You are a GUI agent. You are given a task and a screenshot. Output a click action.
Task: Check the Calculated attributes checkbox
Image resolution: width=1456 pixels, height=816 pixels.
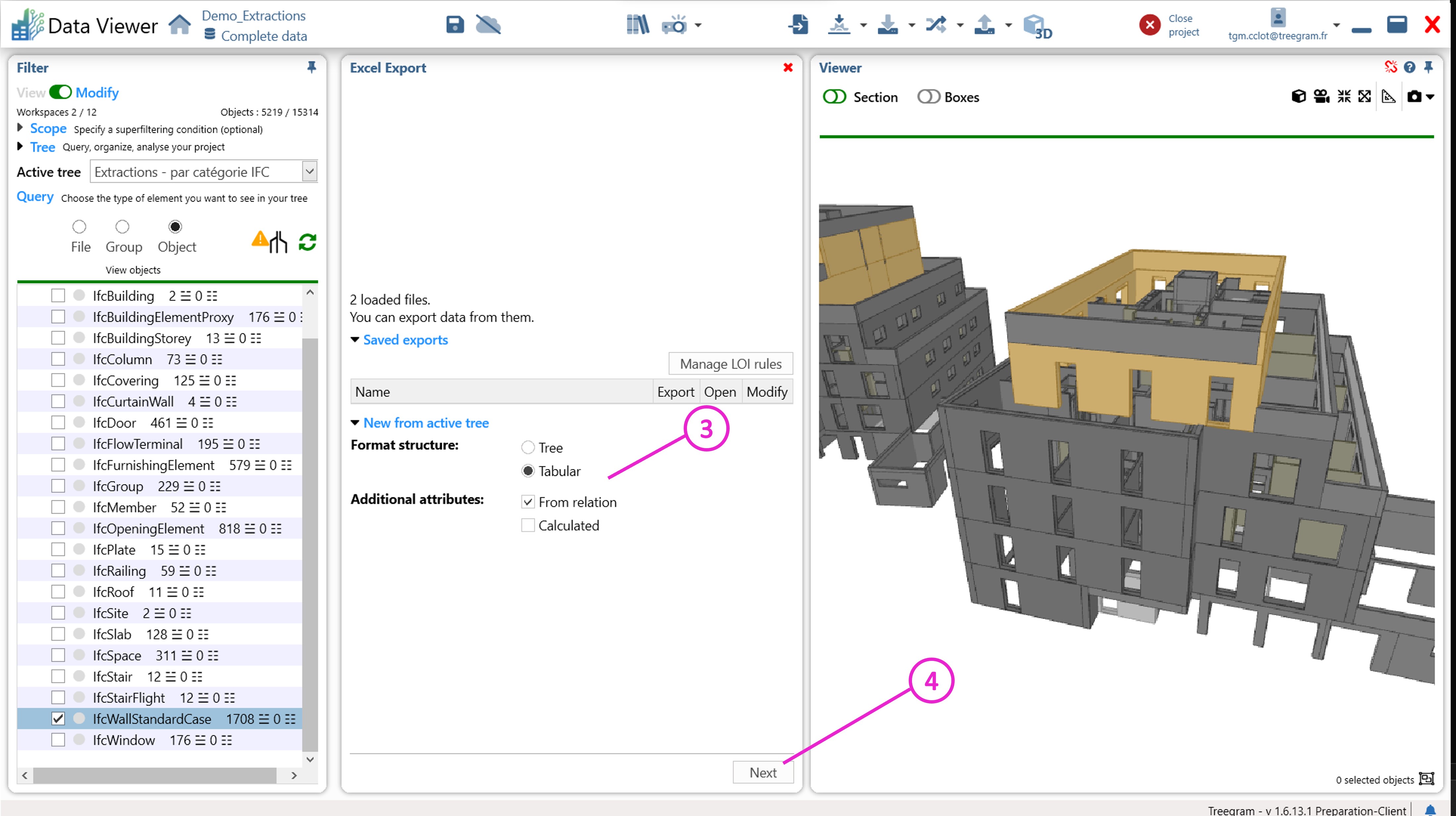528,526
